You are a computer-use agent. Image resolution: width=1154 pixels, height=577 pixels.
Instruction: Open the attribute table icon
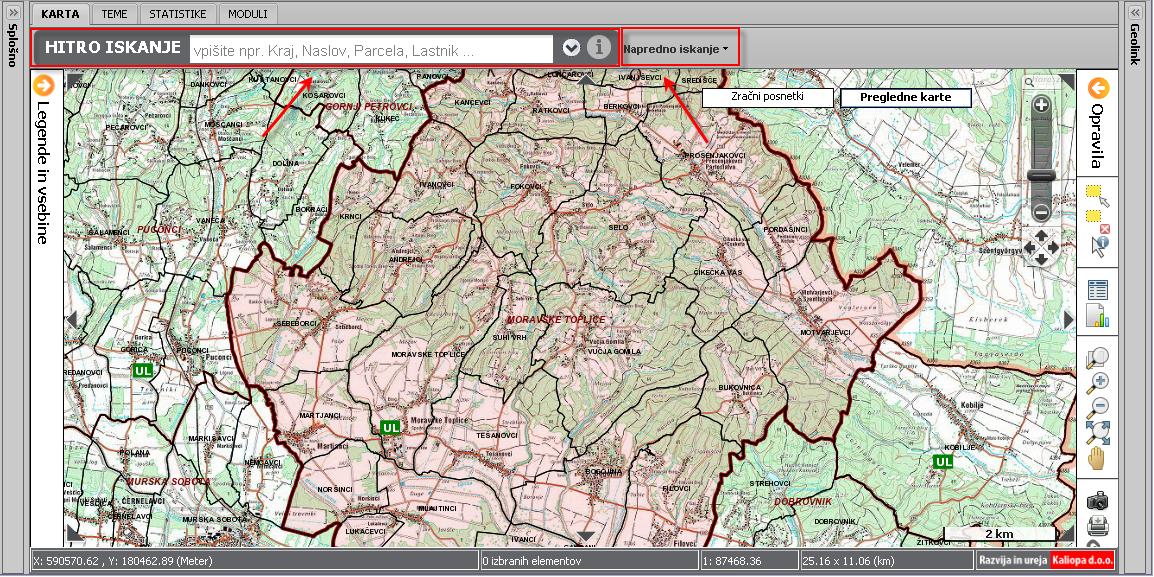pos(1098,290)
